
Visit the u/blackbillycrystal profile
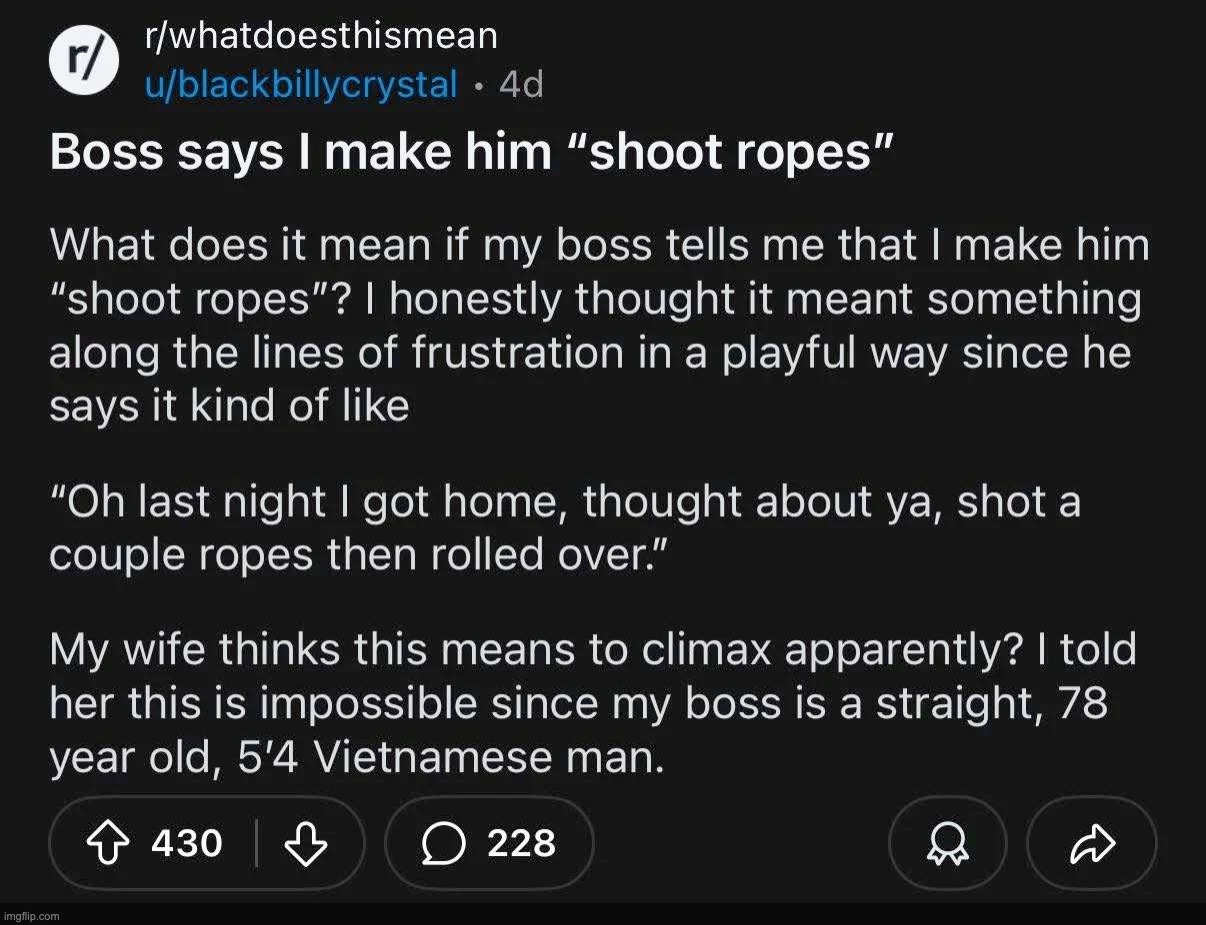[299, 84]
